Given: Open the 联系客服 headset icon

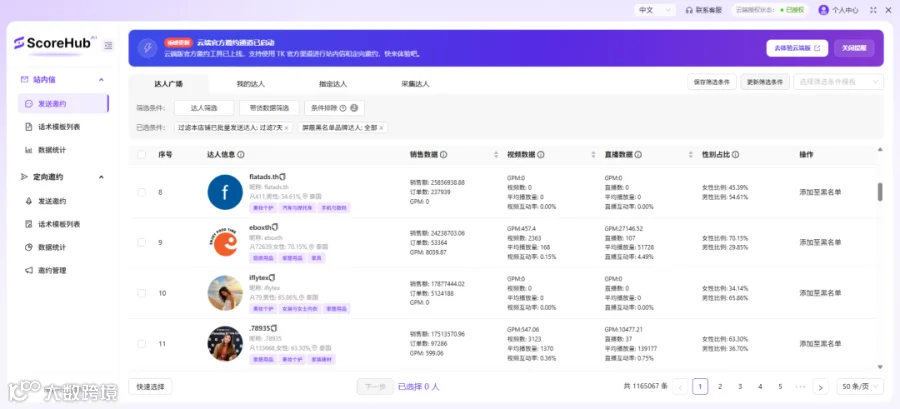Looking at the screenshot, I should (689, 10).
